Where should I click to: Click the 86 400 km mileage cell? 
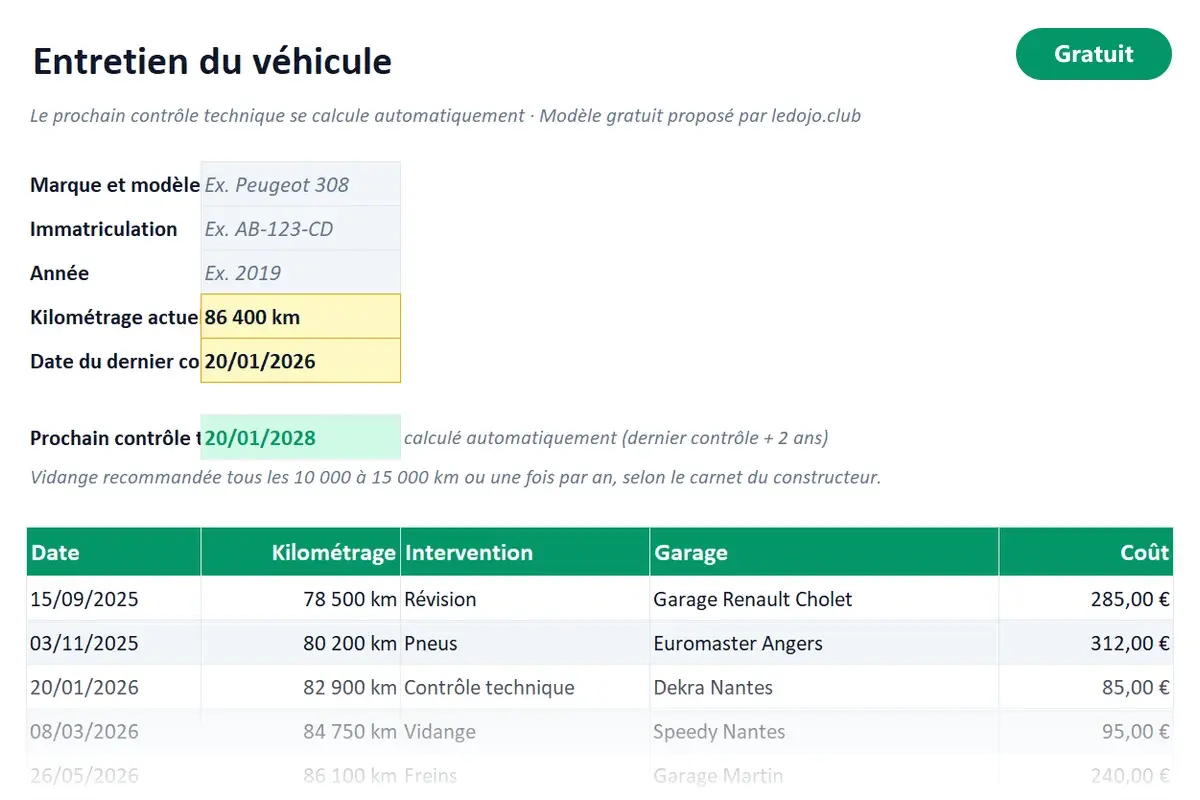tap(300, 317)
